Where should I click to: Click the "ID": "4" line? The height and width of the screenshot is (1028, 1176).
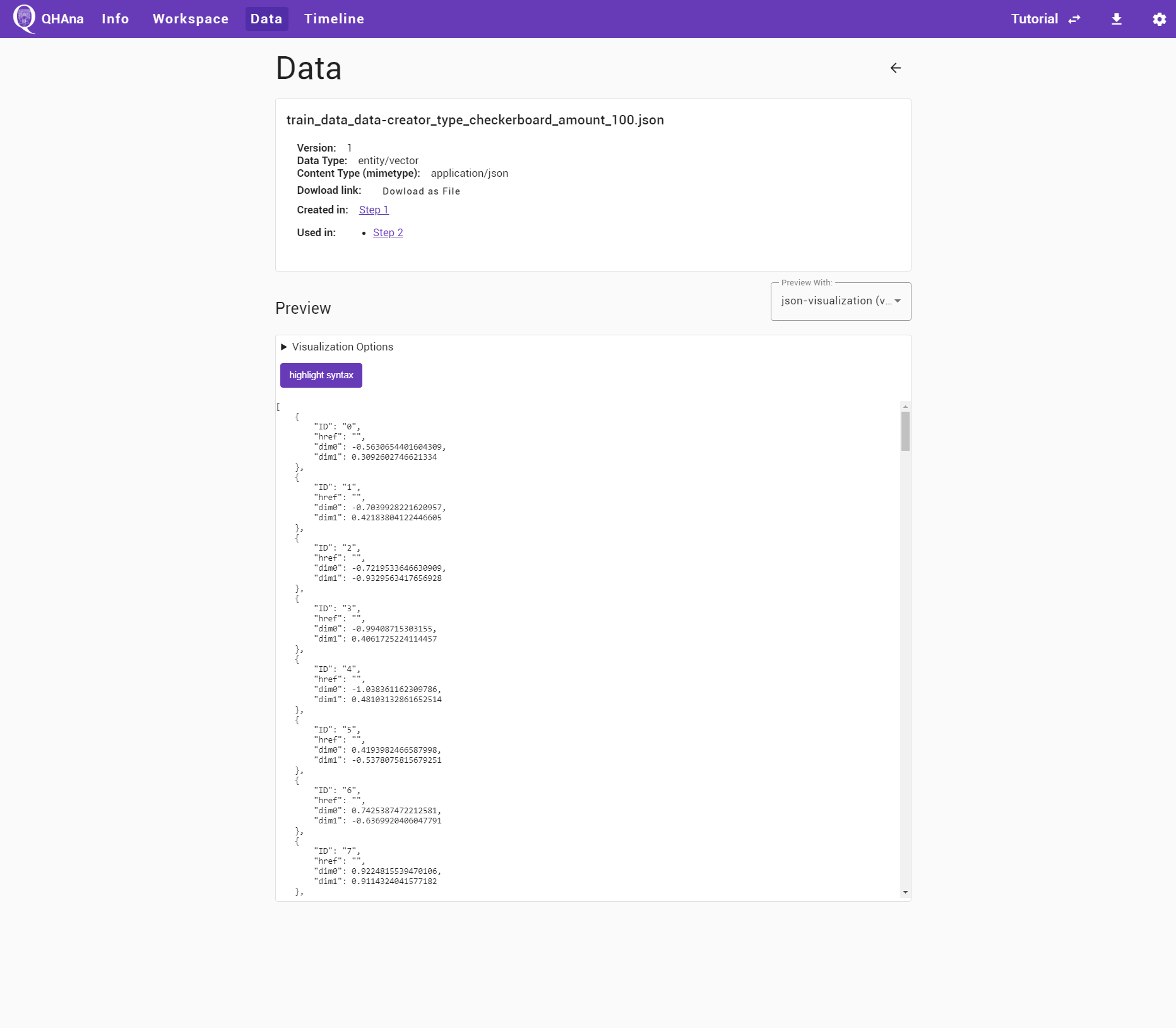(337, 669)
